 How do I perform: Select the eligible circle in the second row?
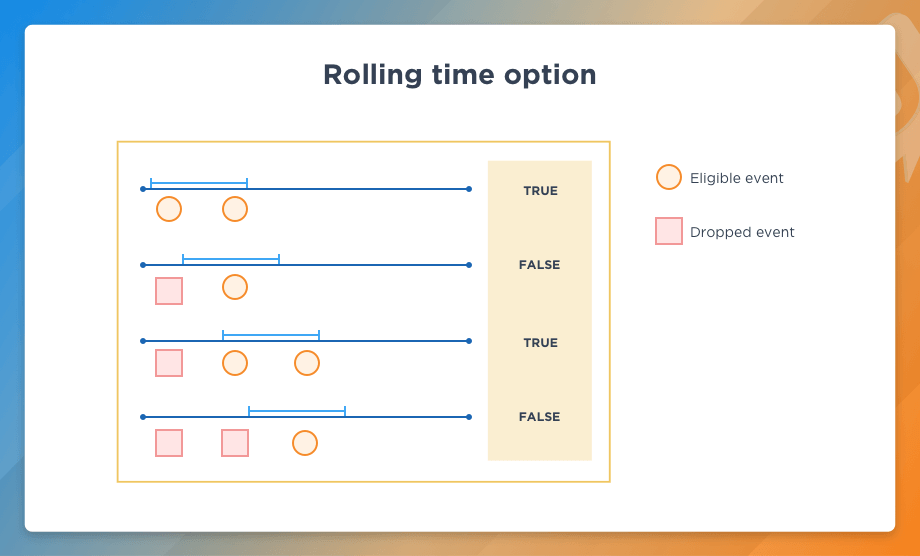(235, 287)
